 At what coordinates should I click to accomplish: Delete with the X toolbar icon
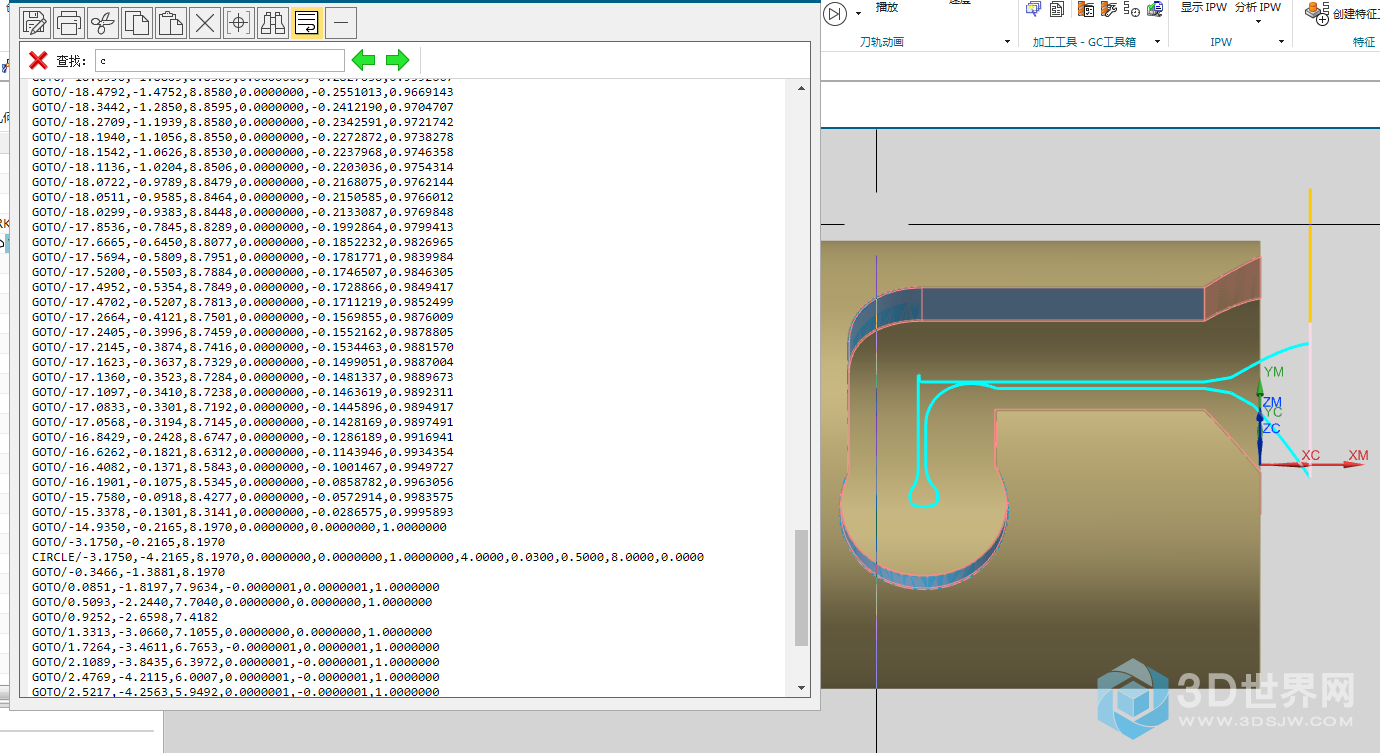point(205,22)
